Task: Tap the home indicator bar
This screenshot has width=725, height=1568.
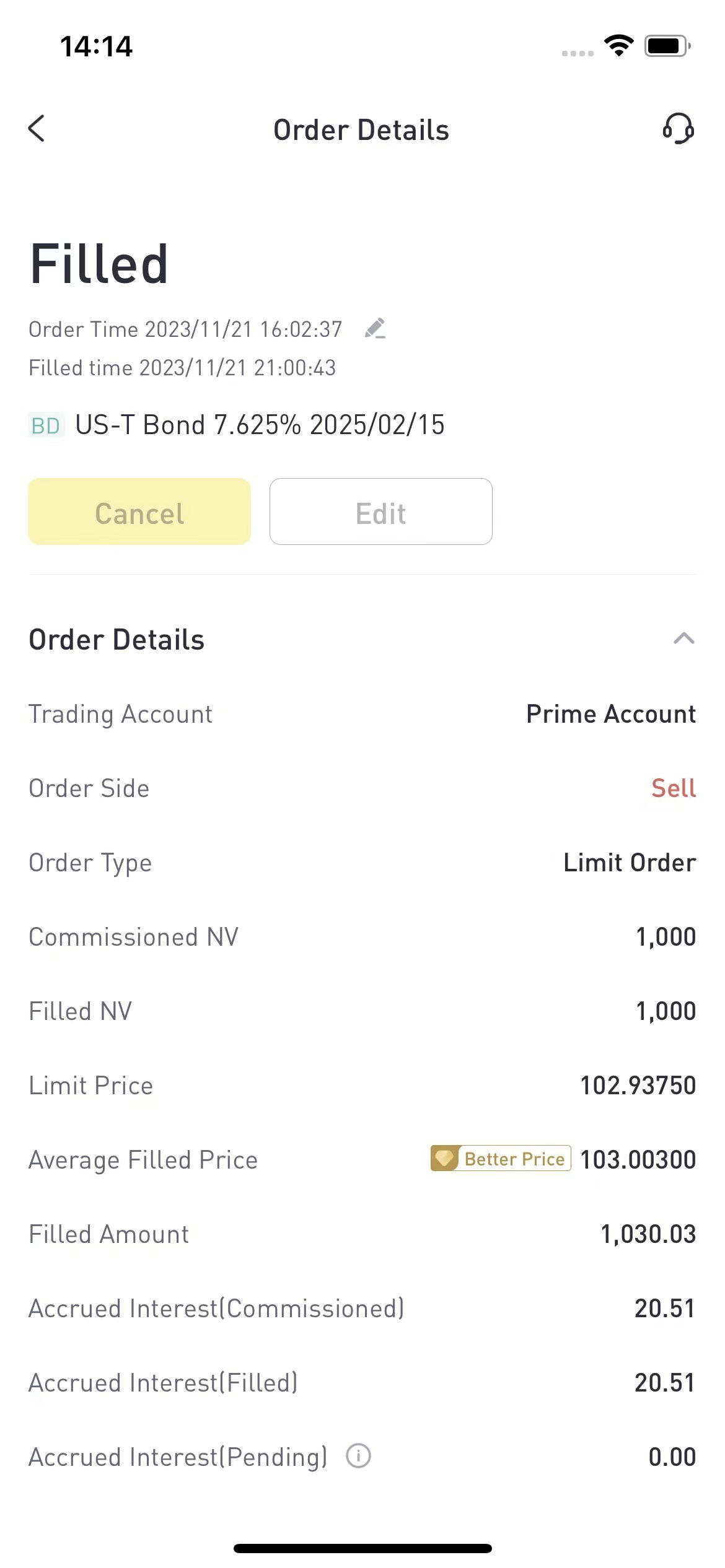Action: (362, 1548)
